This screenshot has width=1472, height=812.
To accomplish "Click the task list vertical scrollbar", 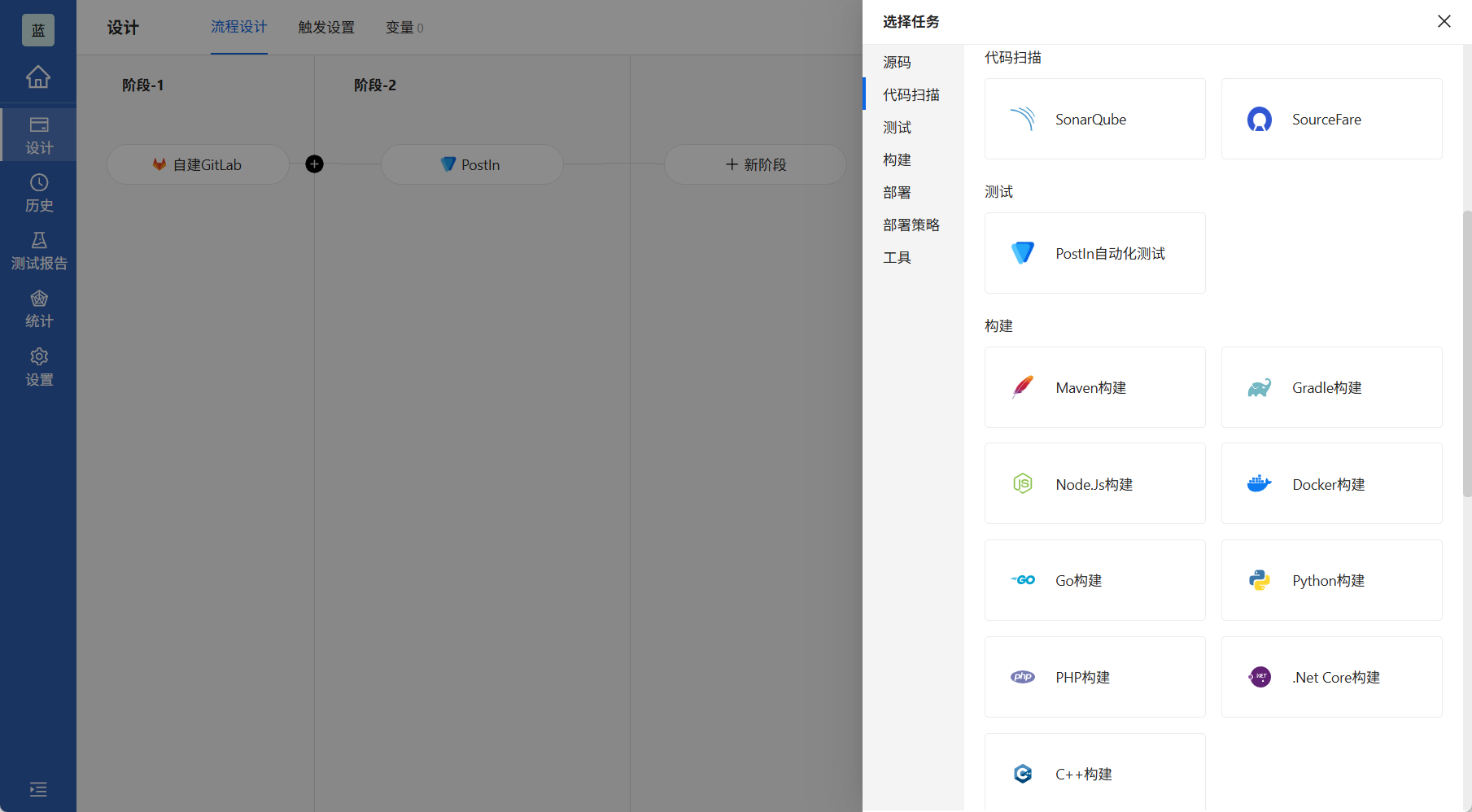I will (x=1466, y=350).
